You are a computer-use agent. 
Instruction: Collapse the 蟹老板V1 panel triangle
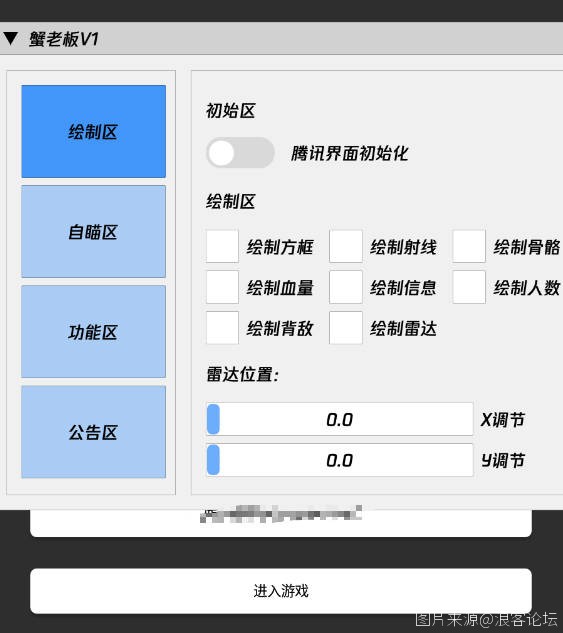(10, 39)
